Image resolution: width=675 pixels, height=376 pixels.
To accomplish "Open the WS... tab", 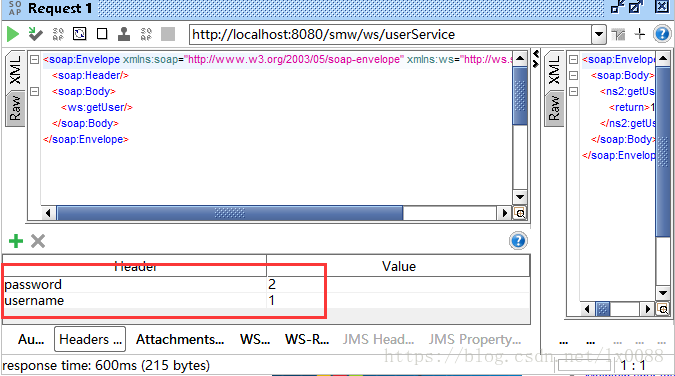I will [x=255, y=339].
